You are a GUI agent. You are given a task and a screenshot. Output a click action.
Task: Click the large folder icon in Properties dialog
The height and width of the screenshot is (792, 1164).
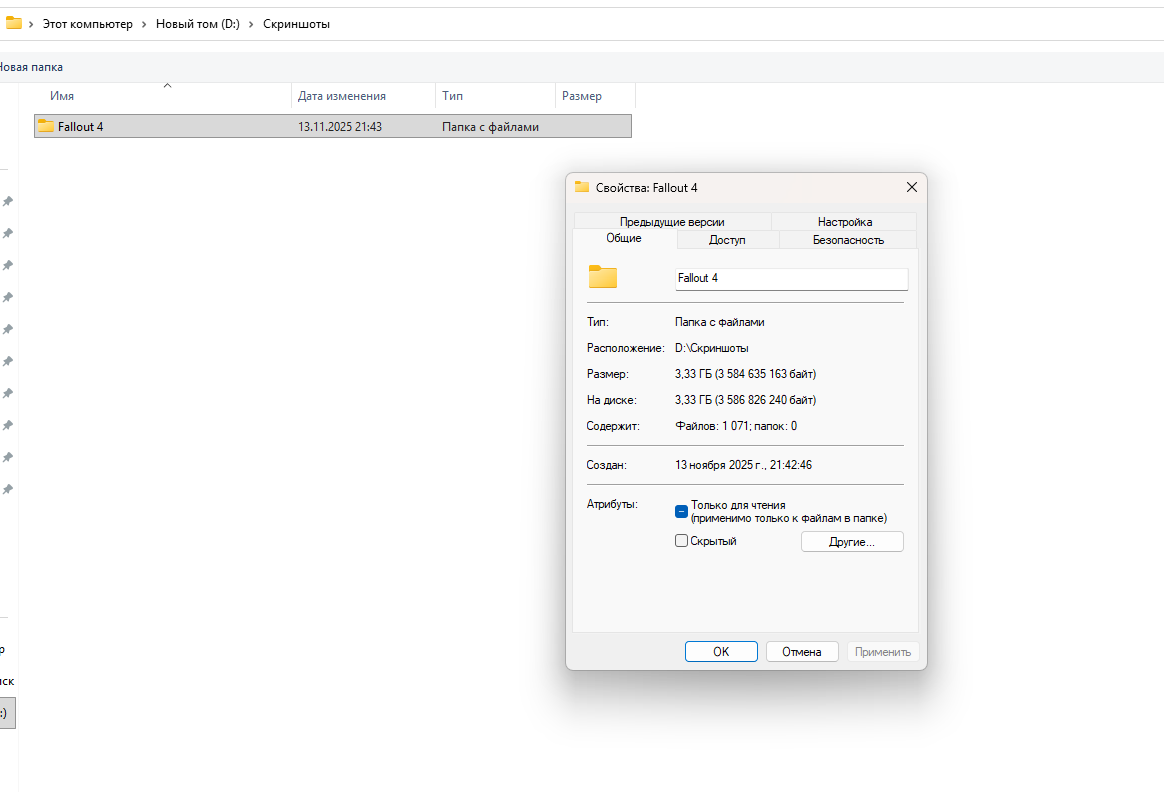click(x=603, y=277)
